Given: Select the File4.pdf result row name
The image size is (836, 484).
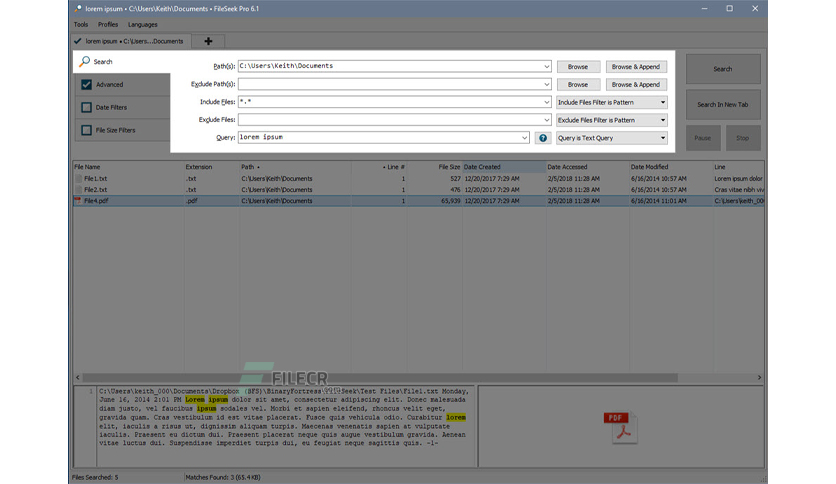Looking at the screenshot, I should pos(96,201).
